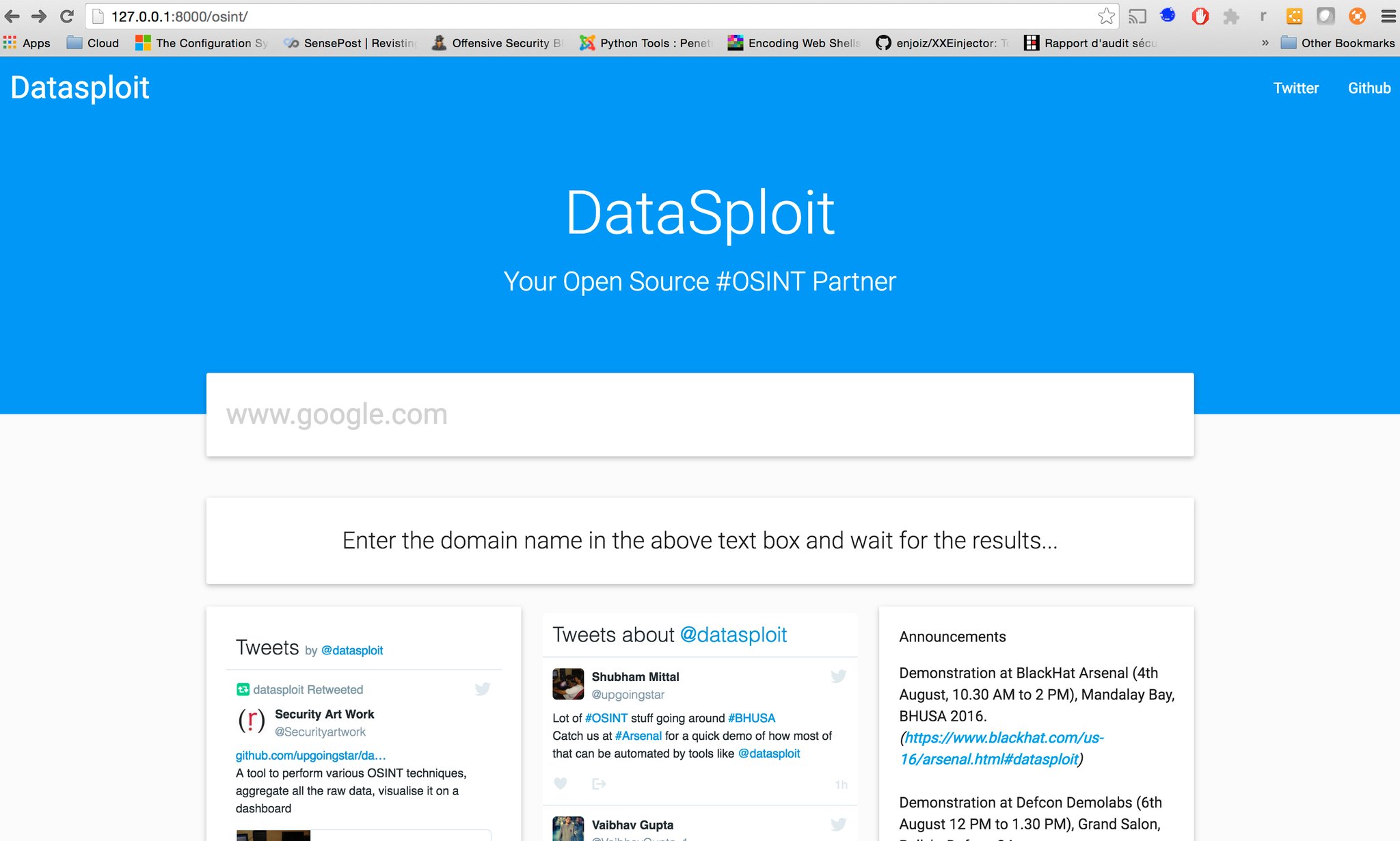Screen dimensions: 1400x841
Task: Click the browser back arrow
Action: tap(12, 16)
